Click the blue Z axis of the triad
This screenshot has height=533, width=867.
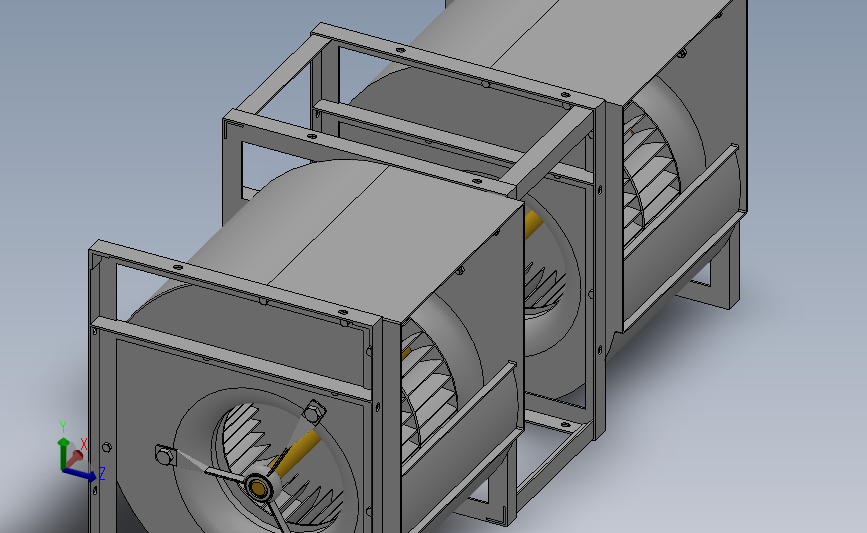[79, 475]
